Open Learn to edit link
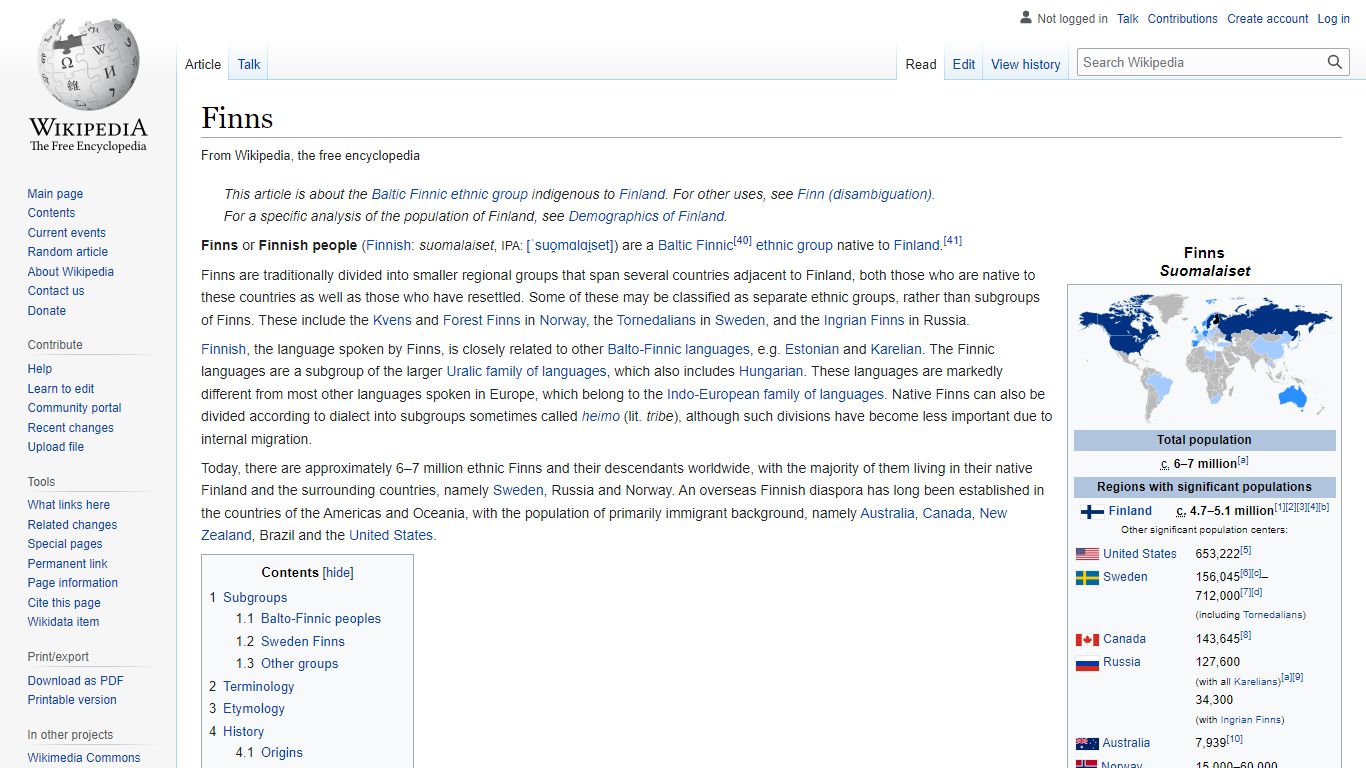The height and width of the screenshot is (768, 1366). (61, 389)
